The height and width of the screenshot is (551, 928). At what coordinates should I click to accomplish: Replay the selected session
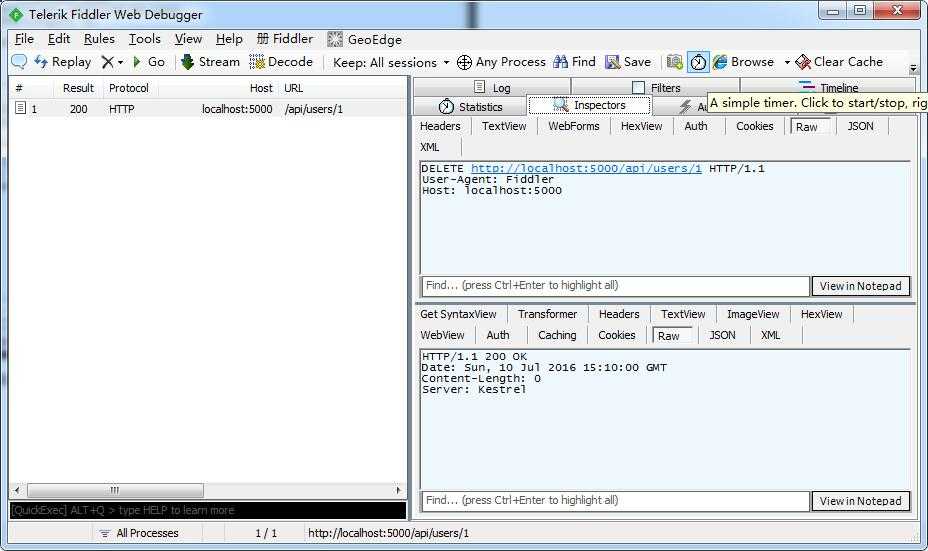pyautogui.click(x=63, y=62)
